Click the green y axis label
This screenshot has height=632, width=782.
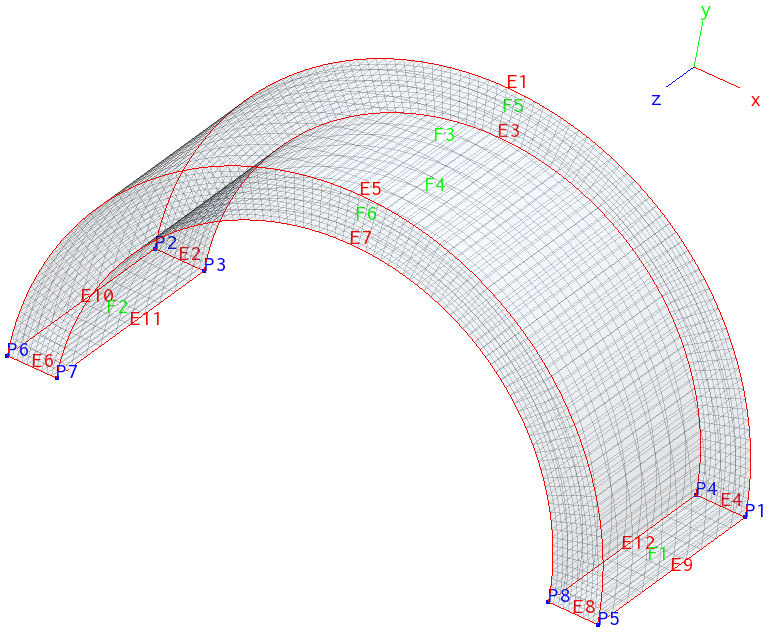point(706,12)
